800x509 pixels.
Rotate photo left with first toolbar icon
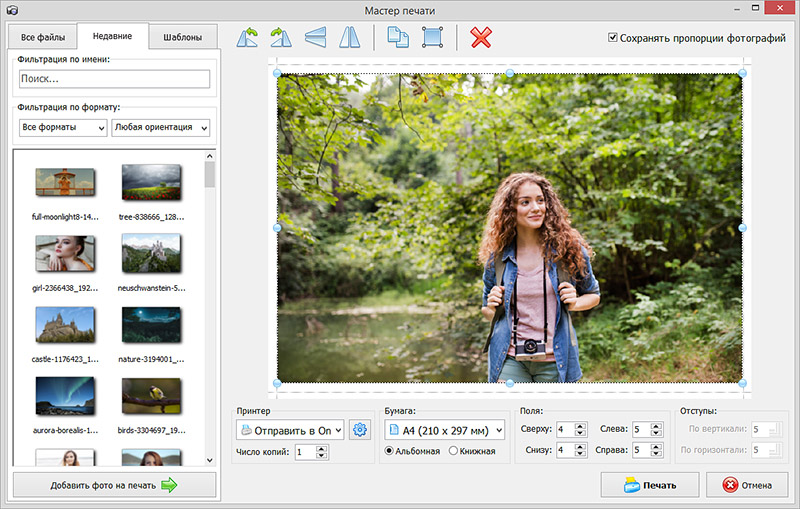coord(247,38)
